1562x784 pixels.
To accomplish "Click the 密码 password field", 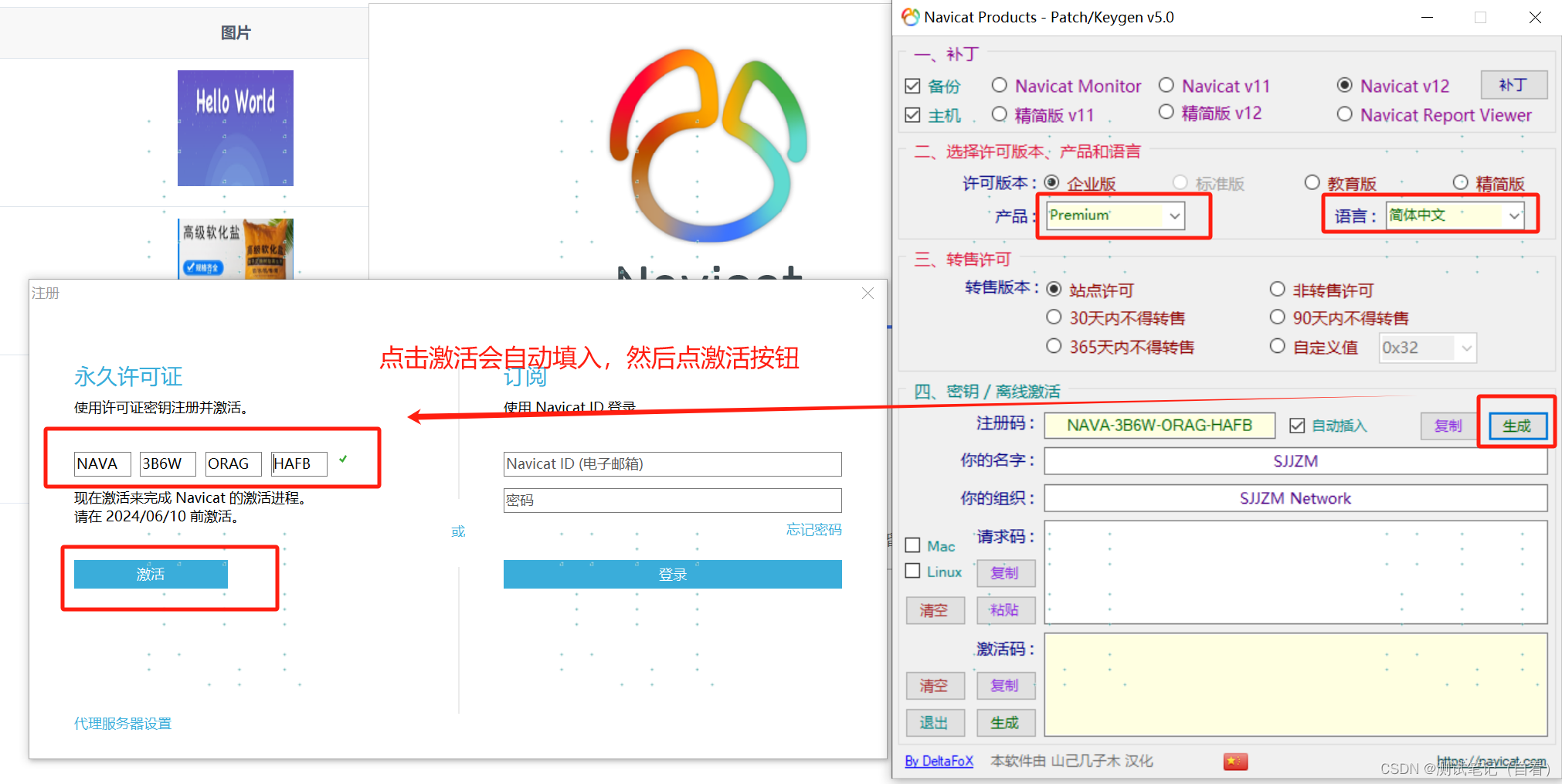I will (x=672, y=500).
